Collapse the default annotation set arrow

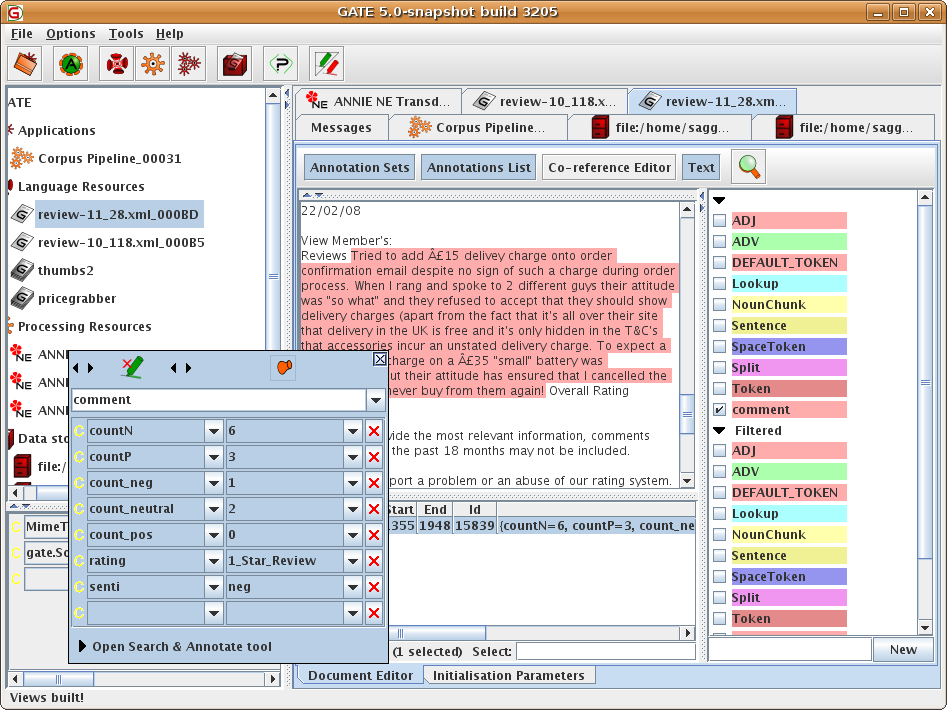click(719, 200)
